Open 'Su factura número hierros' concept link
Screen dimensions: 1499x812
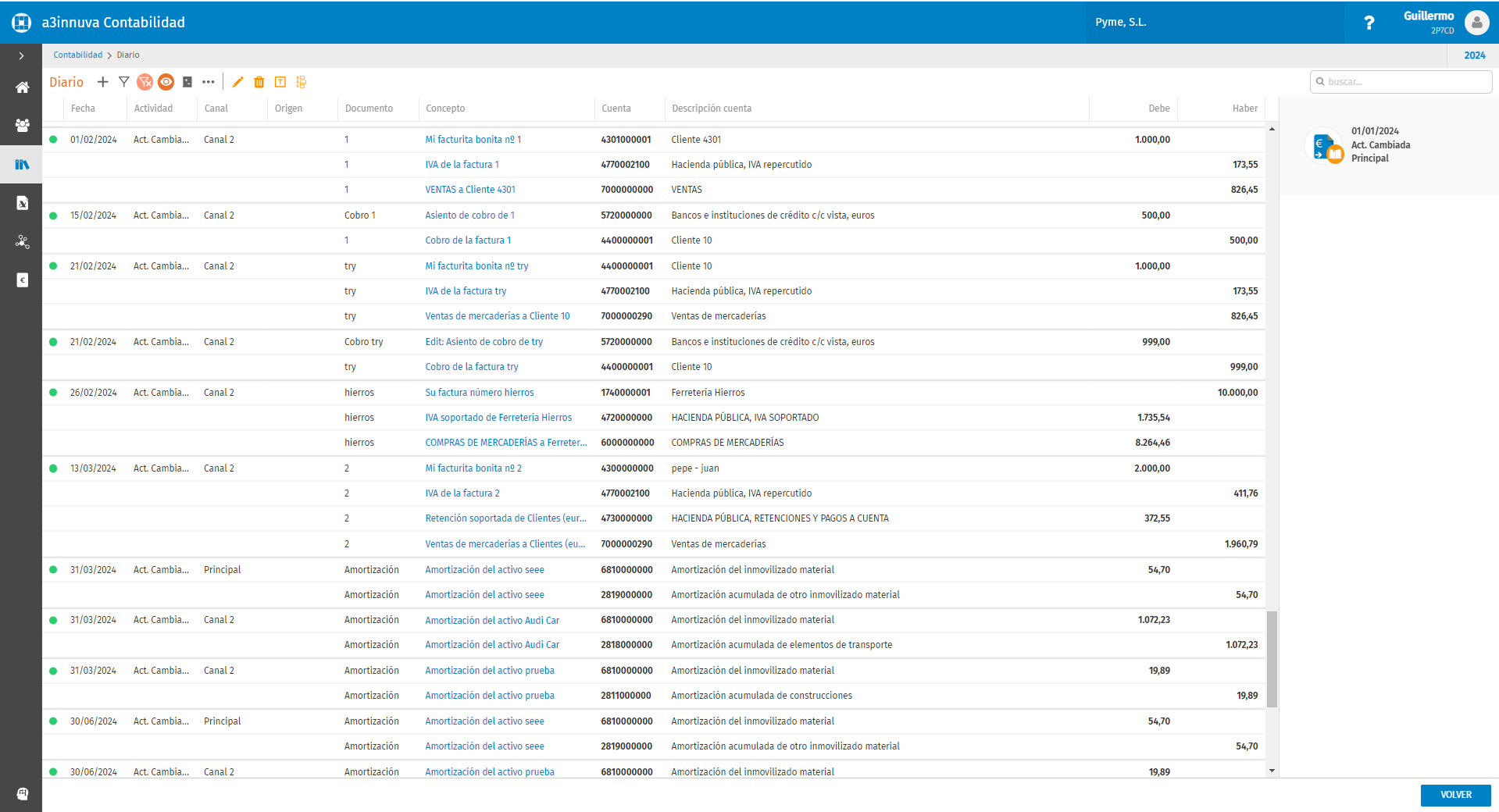[479, 393]
